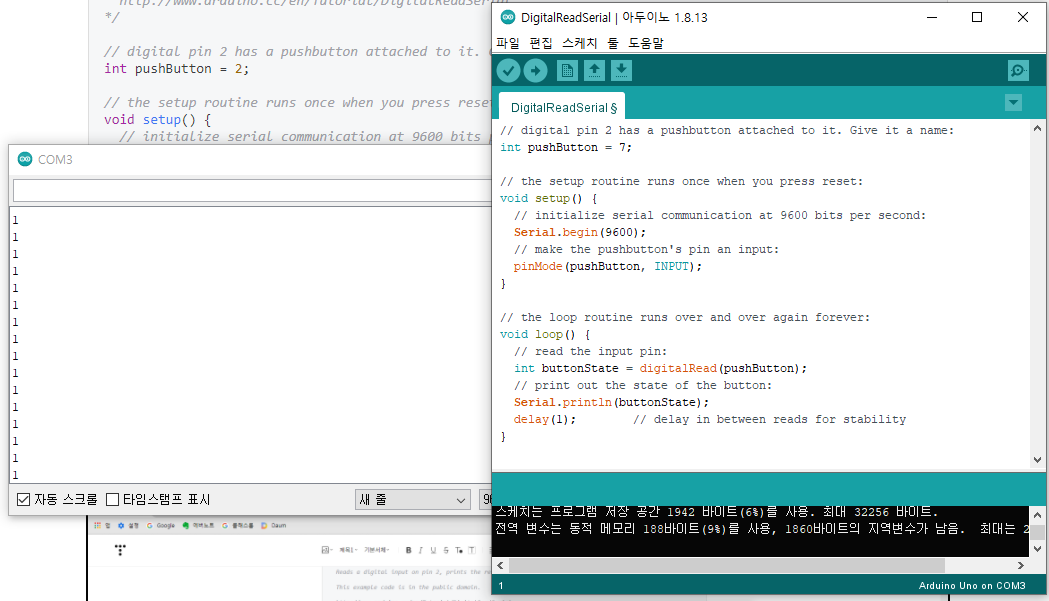Open the text color tool in browser editor
The image size is (1049, 601).
point(459,550)
